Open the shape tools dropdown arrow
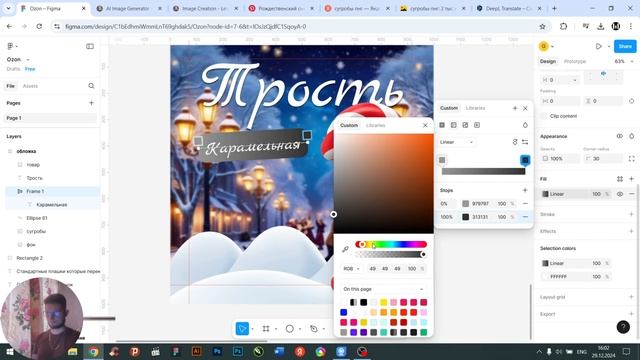This screenshot has width=640, height=360. click(300, 329)
